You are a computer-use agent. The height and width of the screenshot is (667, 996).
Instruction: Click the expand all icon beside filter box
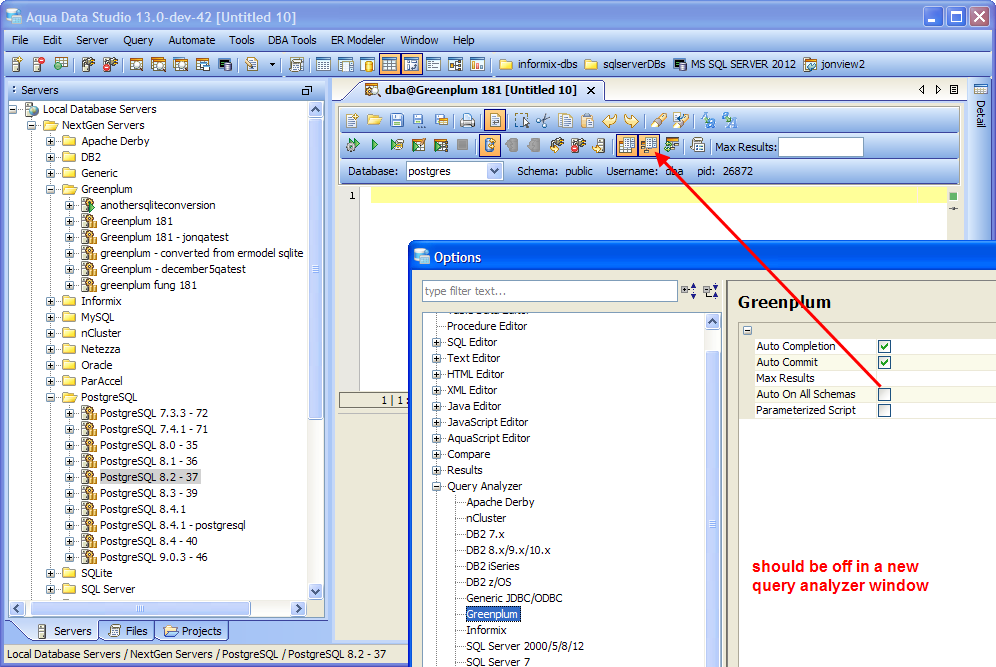coord(689,291)
